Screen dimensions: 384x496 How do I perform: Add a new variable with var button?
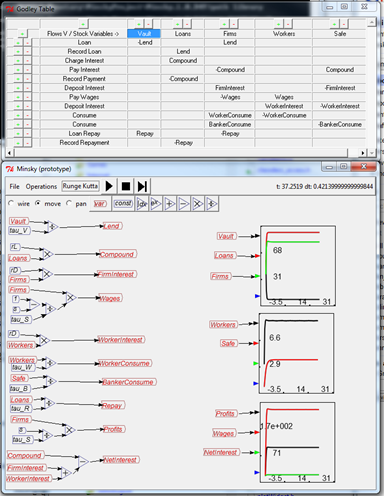[100, 204]
